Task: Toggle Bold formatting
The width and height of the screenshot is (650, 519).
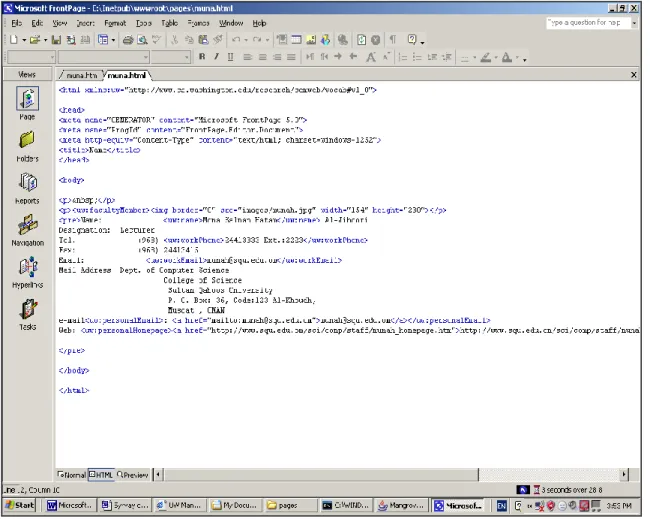Action: (202, 57)
